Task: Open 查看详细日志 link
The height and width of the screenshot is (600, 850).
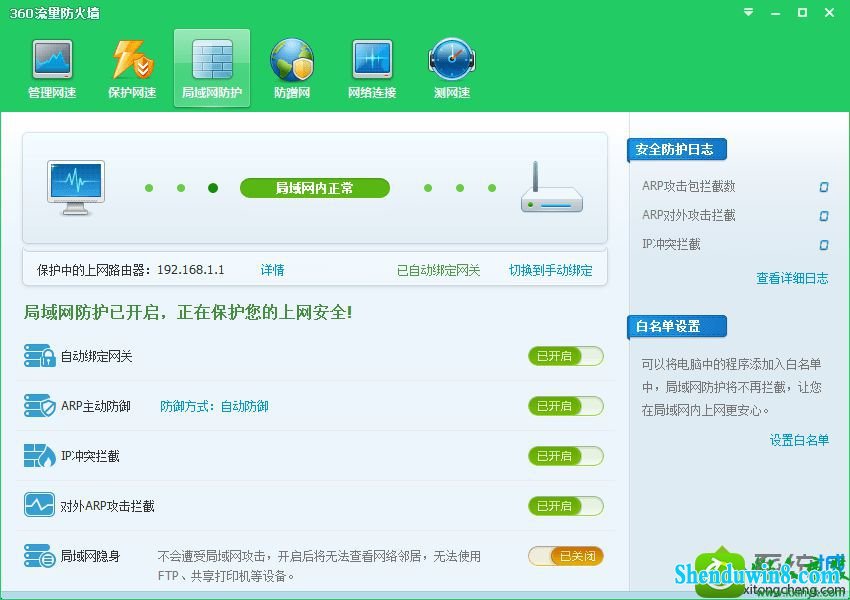Action: pyautogui.click(x=792, y=279)
